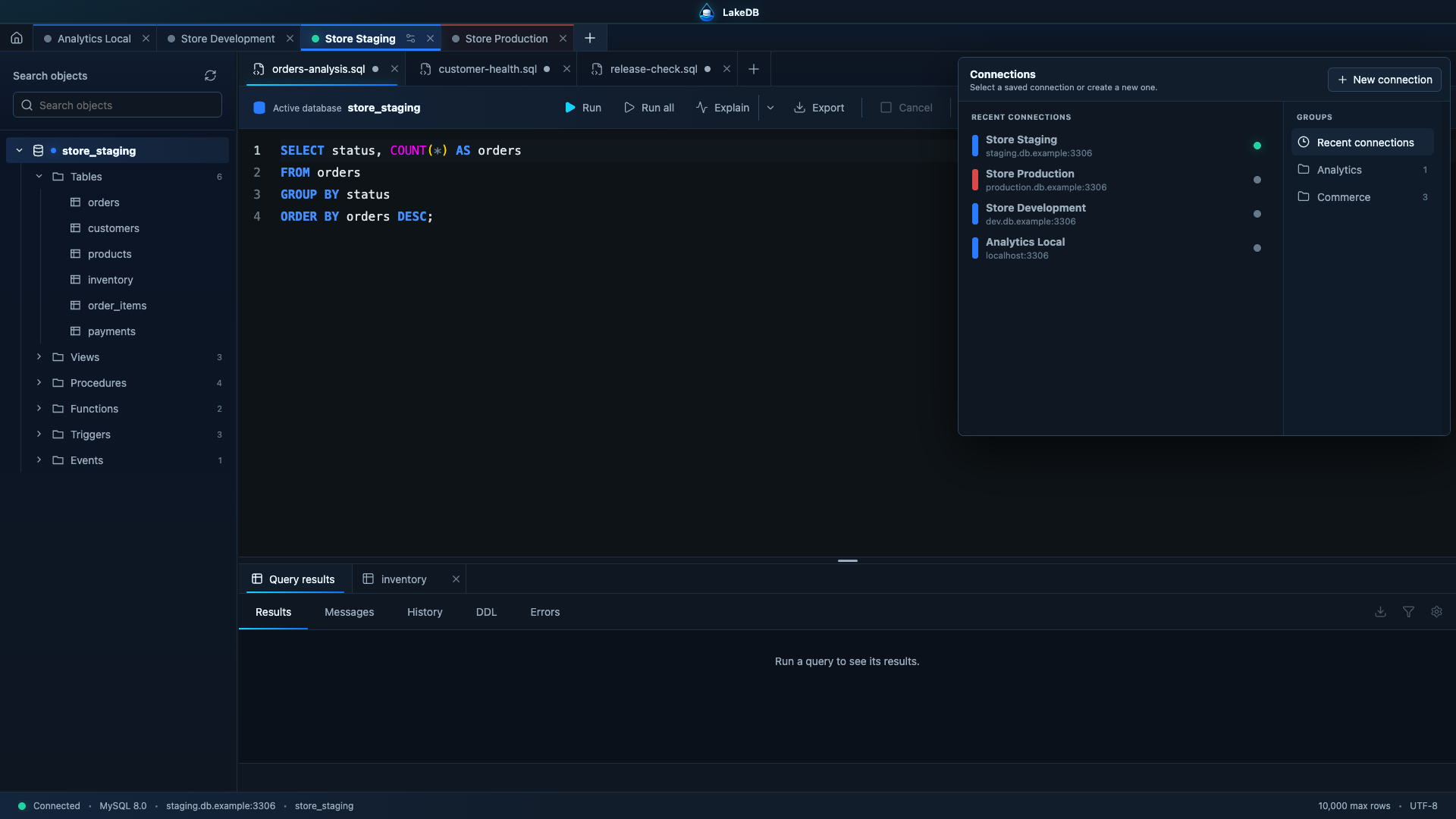Viewport: 1456px width, 819px height.
Task: Open the Recent connections group
Action: (1362, 143)
